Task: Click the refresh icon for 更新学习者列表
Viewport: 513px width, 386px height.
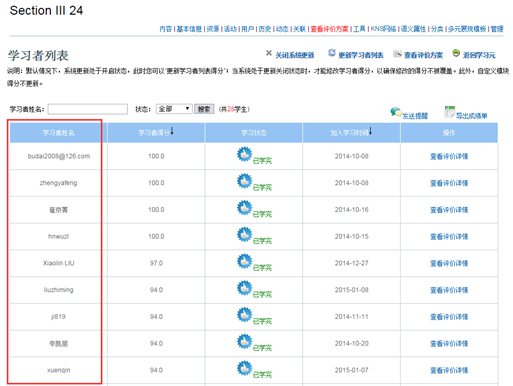Action: click(332, 53)
